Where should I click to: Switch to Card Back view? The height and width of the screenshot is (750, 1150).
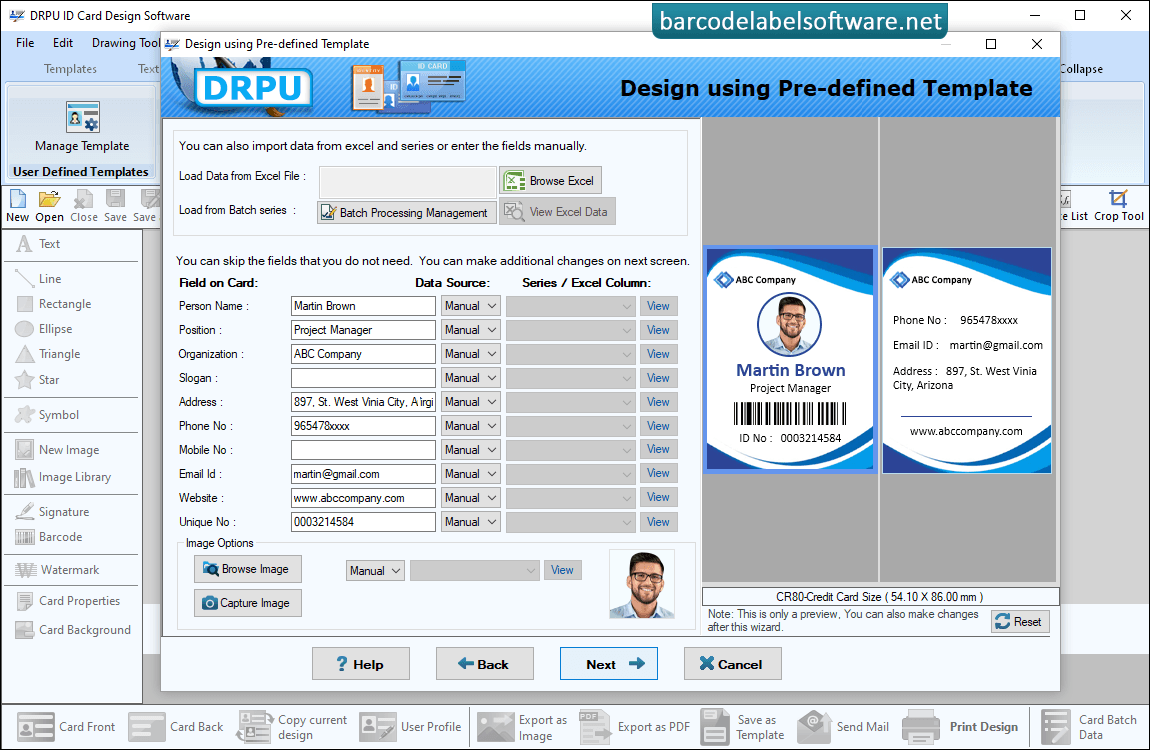coord(175,727)
